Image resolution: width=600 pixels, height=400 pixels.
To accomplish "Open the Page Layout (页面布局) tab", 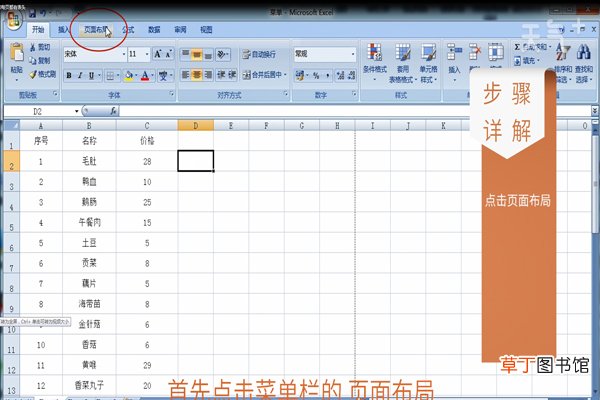I will [96, 29].
